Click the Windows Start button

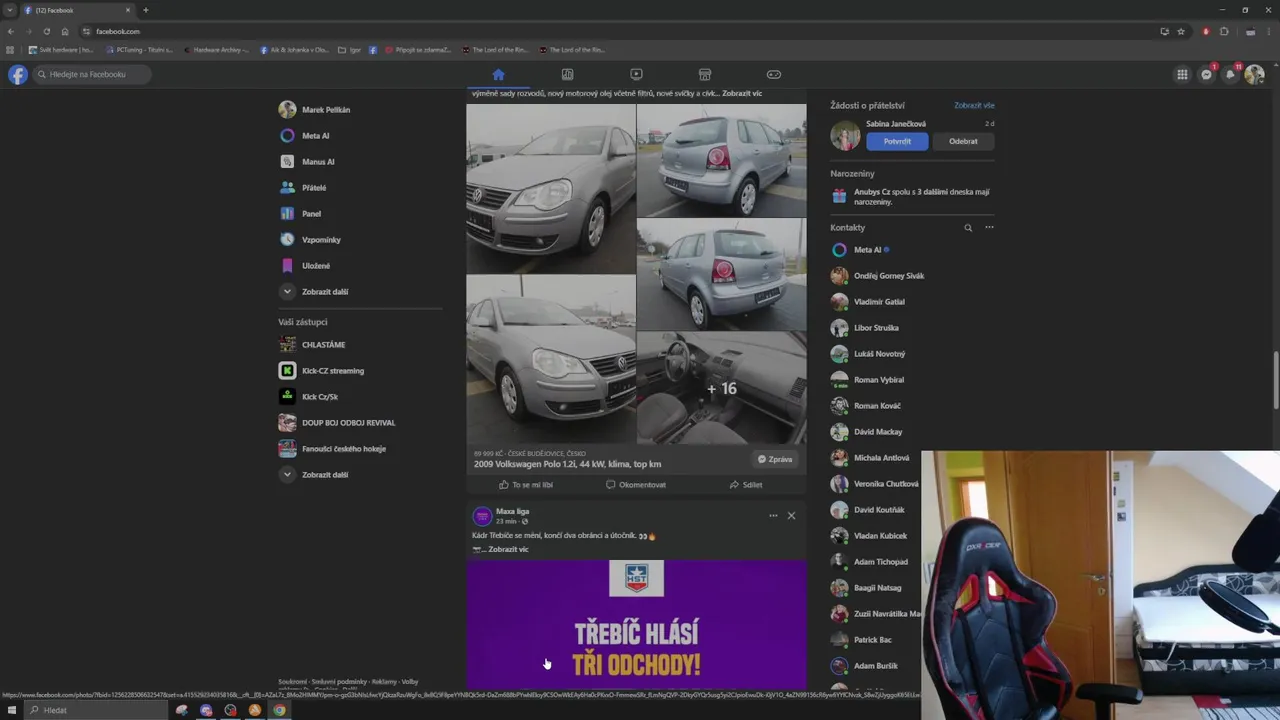click(x=11, y=710)
